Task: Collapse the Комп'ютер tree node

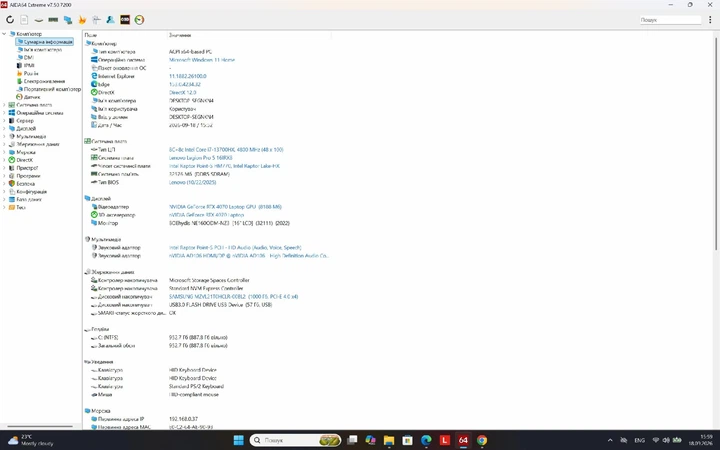Action: (4, 34)
